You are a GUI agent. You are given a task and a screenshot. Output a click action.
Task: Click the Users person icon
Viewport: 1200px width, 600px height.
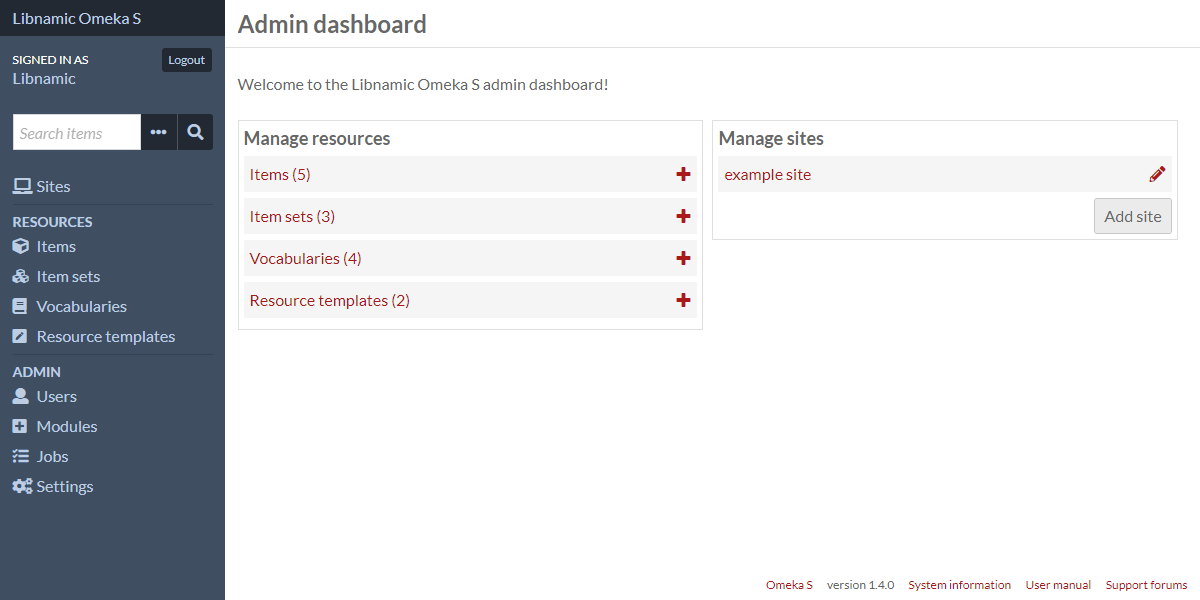coord(20,396)
